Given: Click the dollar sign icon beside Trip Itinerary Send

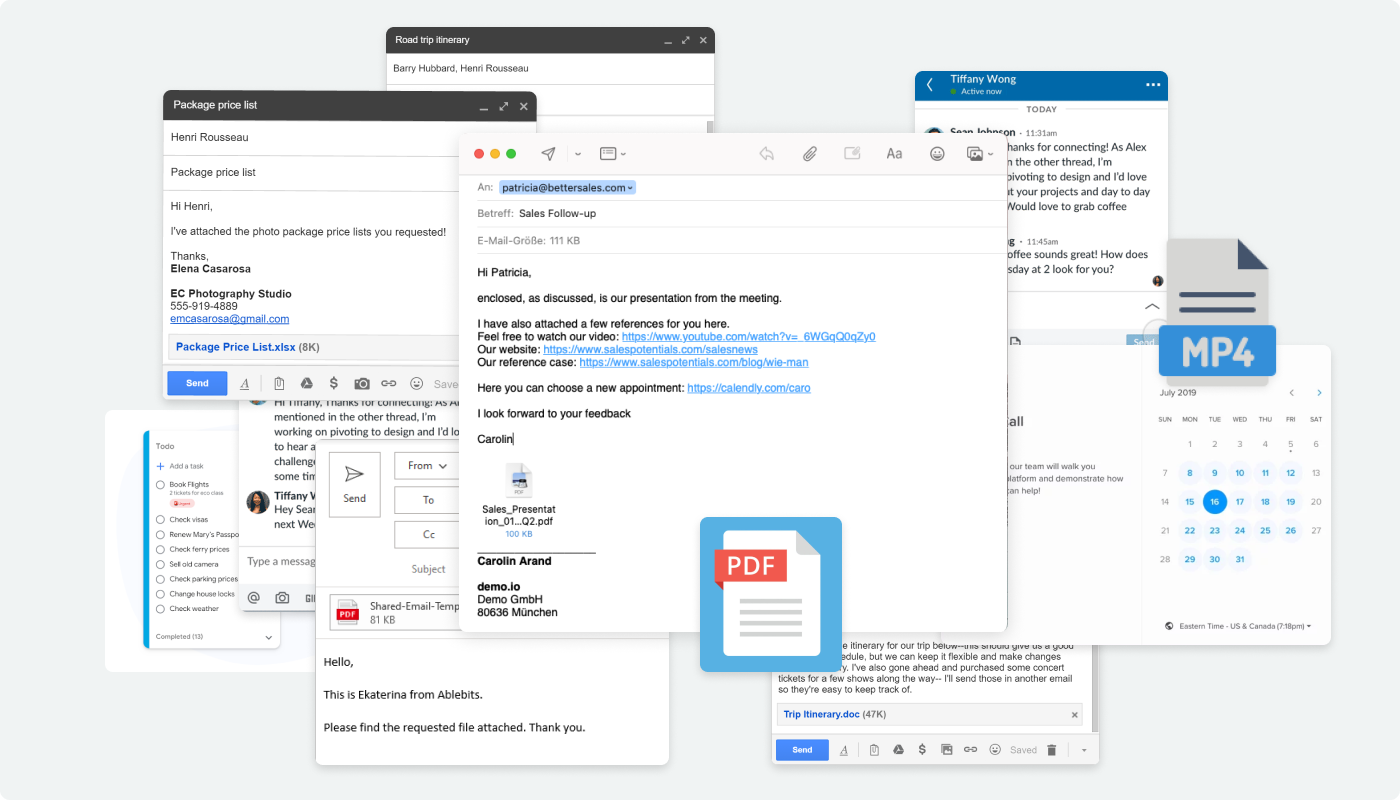Looking at the screenshot, I should click(921, 750).
